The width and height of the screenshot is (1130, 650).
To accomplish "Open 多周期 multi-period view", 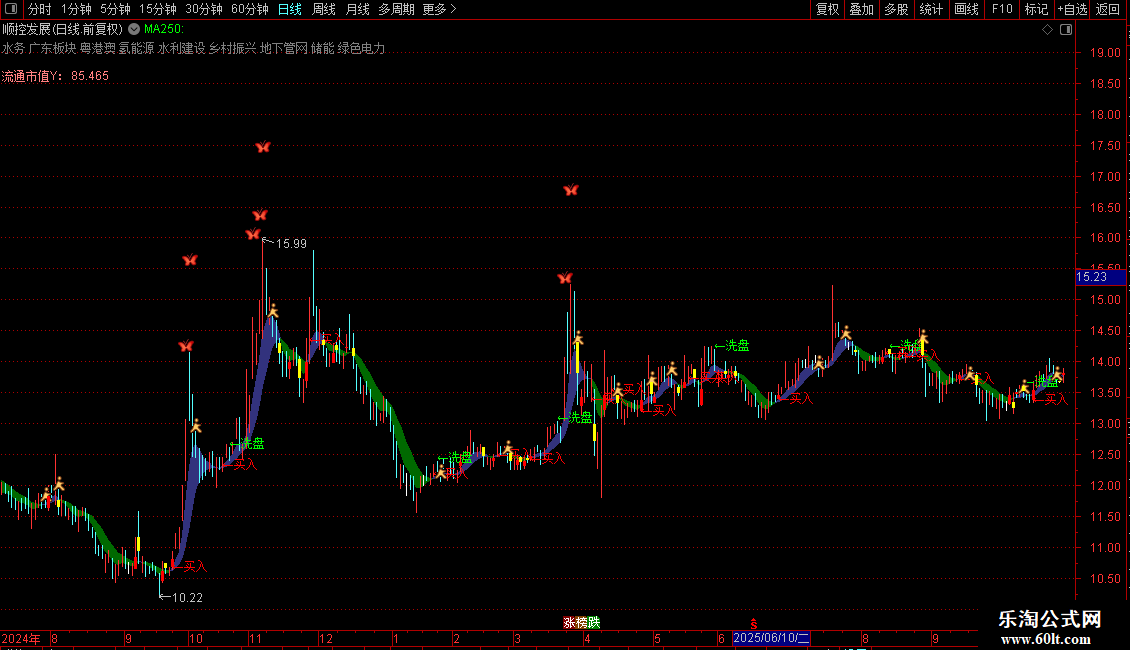I will [x=396, y=9].
